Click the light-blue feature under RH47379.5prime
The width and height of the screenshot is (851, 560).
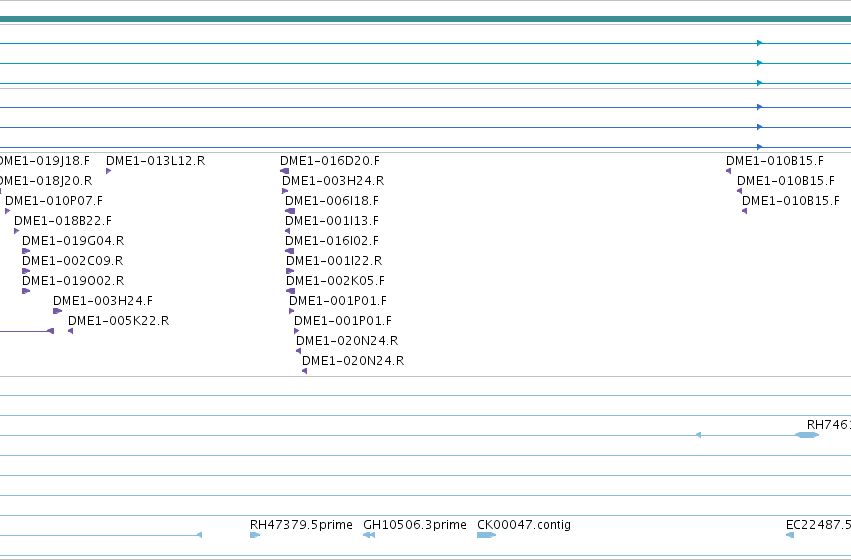(255, 535)
